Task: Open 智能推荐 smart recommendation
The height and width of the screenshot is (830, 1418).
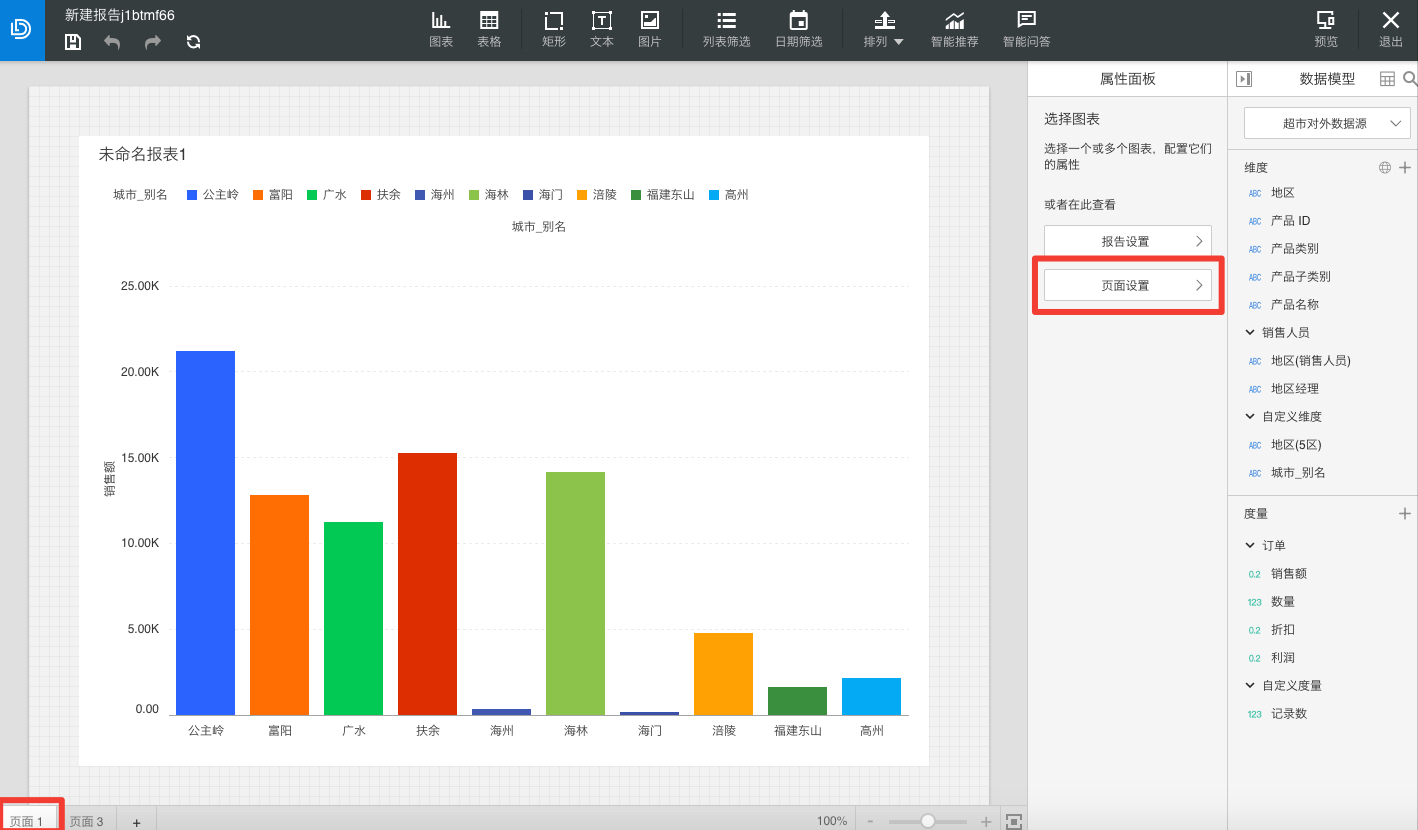Action: click(x=954, y=30)
